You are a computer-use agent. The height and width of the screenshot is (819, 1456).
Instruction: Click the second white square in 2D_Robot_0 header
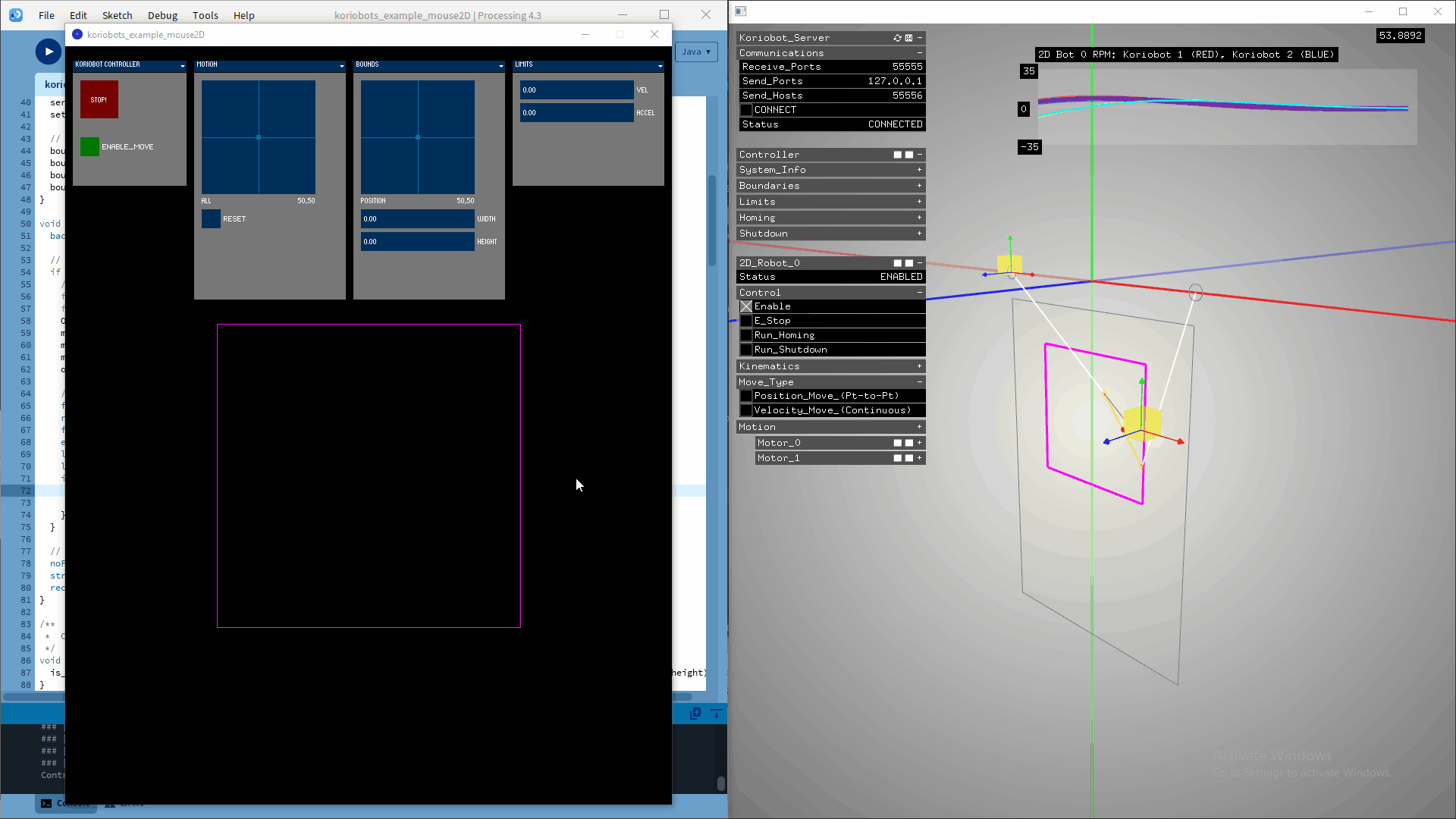point(908,263)
